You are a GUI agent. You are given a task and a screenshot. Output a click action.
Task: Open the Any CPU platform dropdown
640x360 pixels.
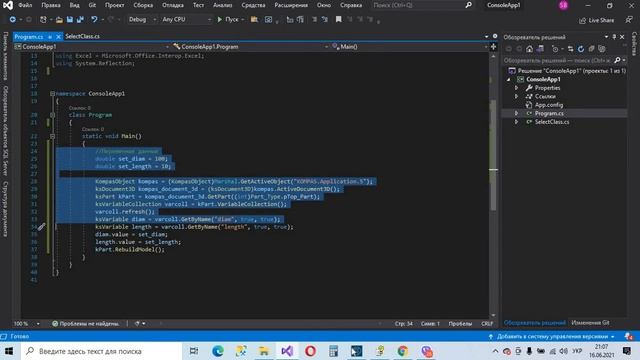[x=187, y=19]
